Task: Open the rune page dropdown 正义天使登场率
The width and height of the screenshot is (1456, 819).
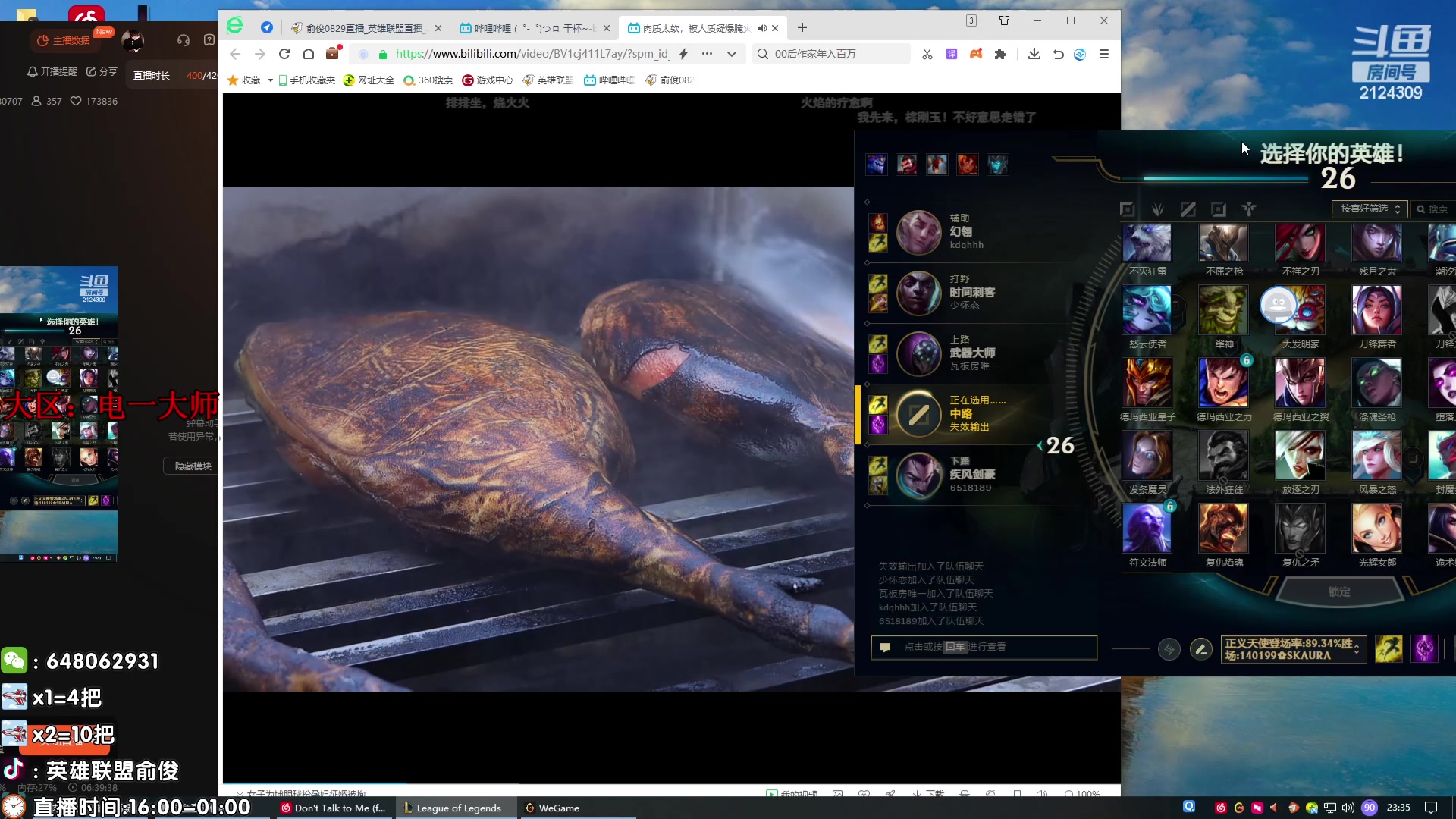Action: tap(1294, 649)
